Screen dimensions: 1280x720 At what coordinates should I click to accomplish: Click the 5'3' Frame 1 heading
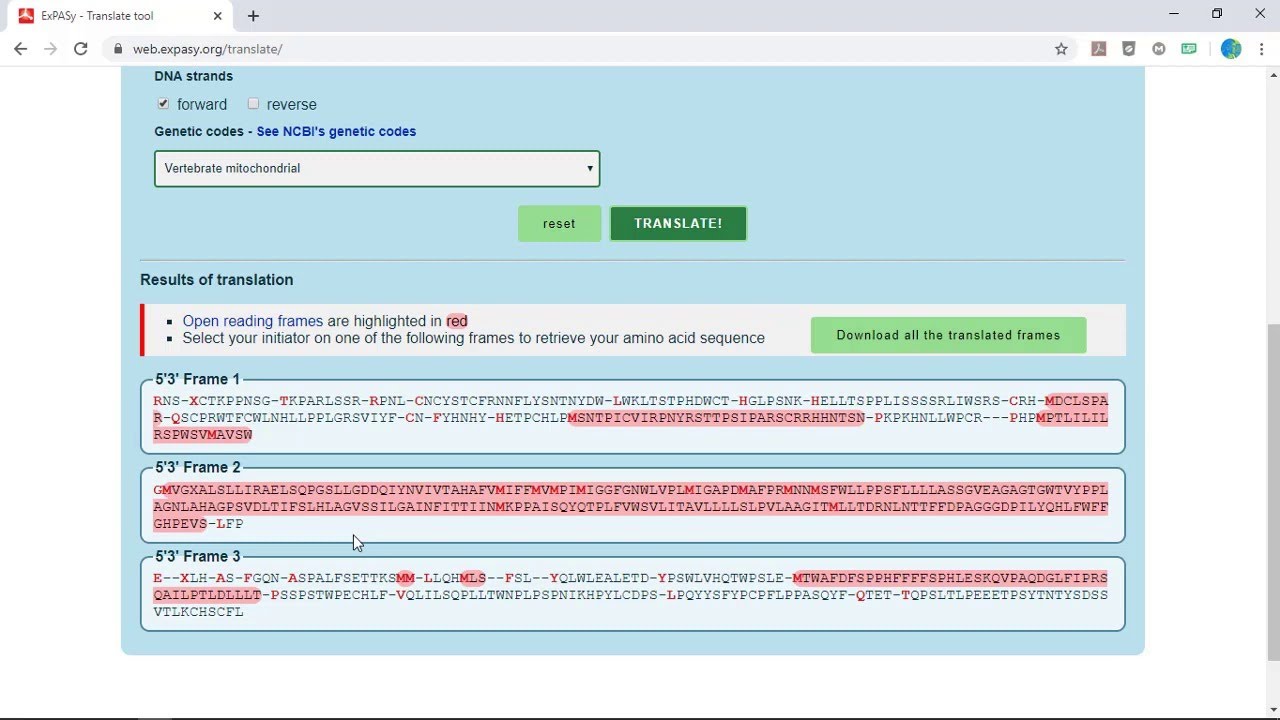tap(197, 379)
